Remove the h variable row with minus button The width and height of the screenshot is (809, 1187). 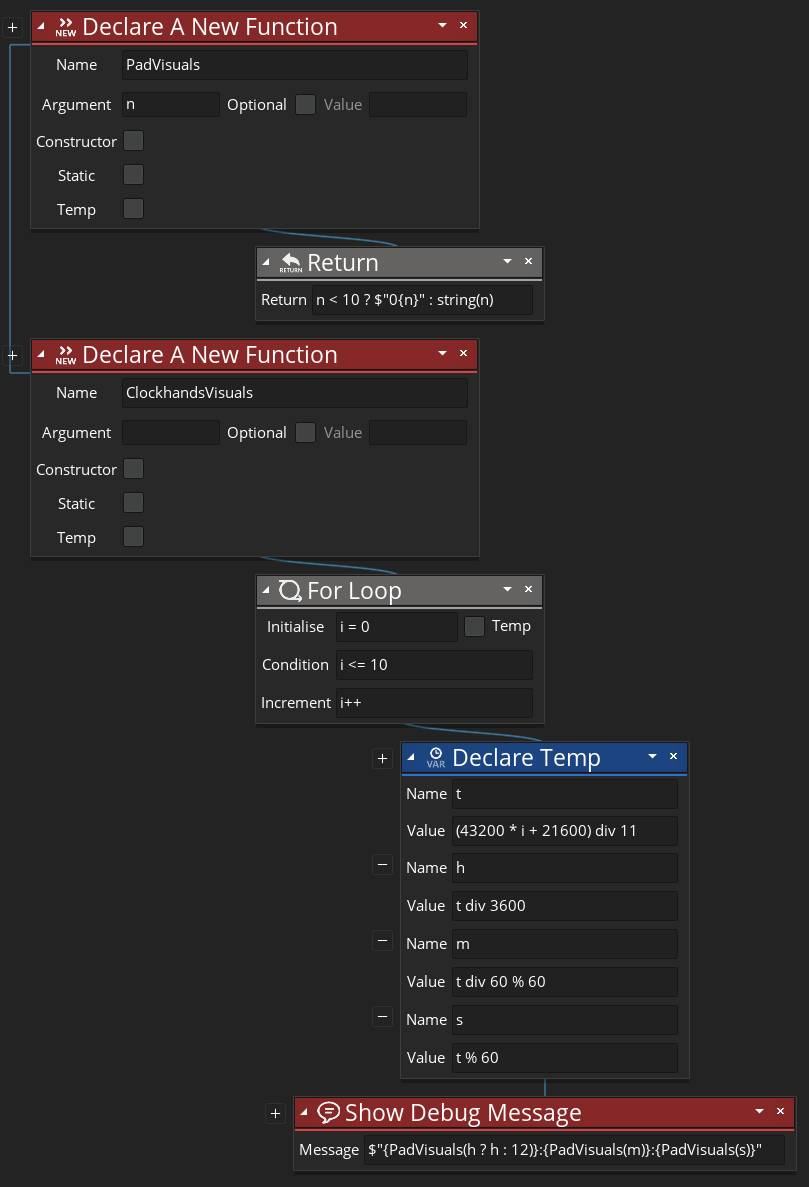(382, 865)
